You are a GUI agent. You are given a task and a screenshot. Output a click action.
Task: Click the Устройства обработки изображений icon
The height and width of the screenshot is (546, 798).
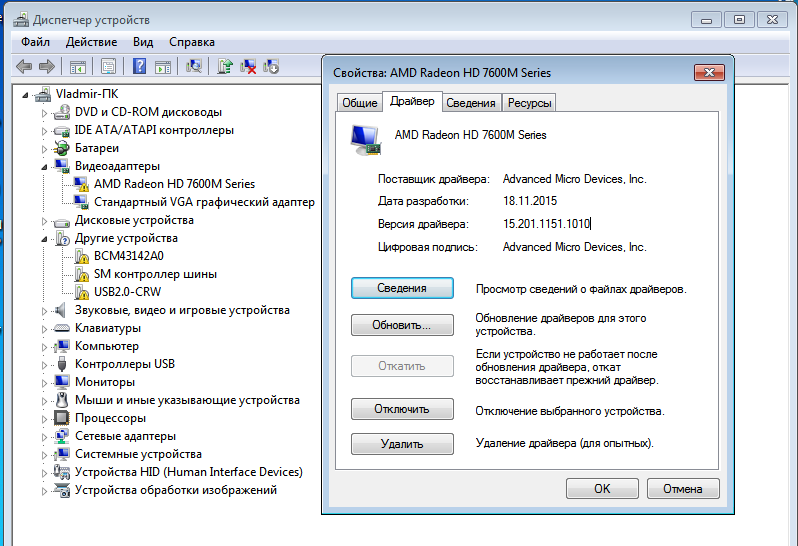pos(62,490)
